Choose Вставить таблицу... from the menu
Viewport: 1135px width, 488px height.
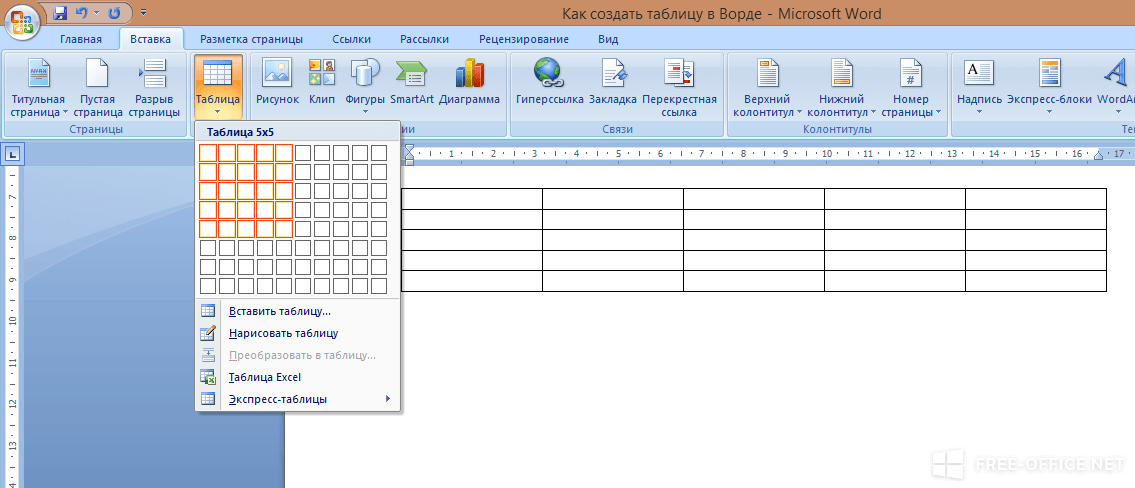(298, 311)
